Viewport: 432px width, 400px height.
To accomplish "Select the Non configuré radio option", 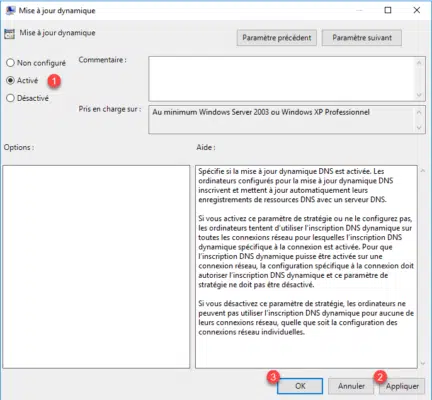I will click(11, 63).
